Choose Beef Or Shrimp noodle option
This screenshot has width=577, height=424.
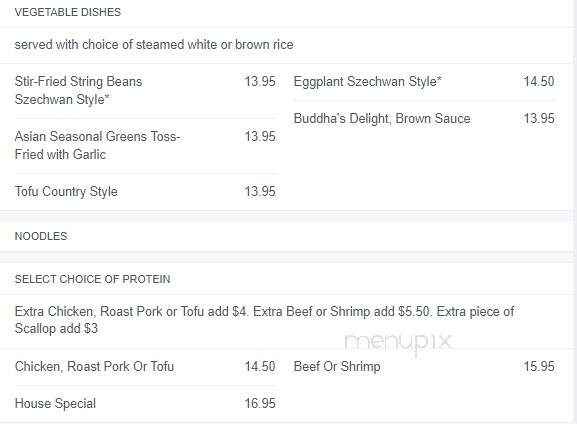[337, 366]
